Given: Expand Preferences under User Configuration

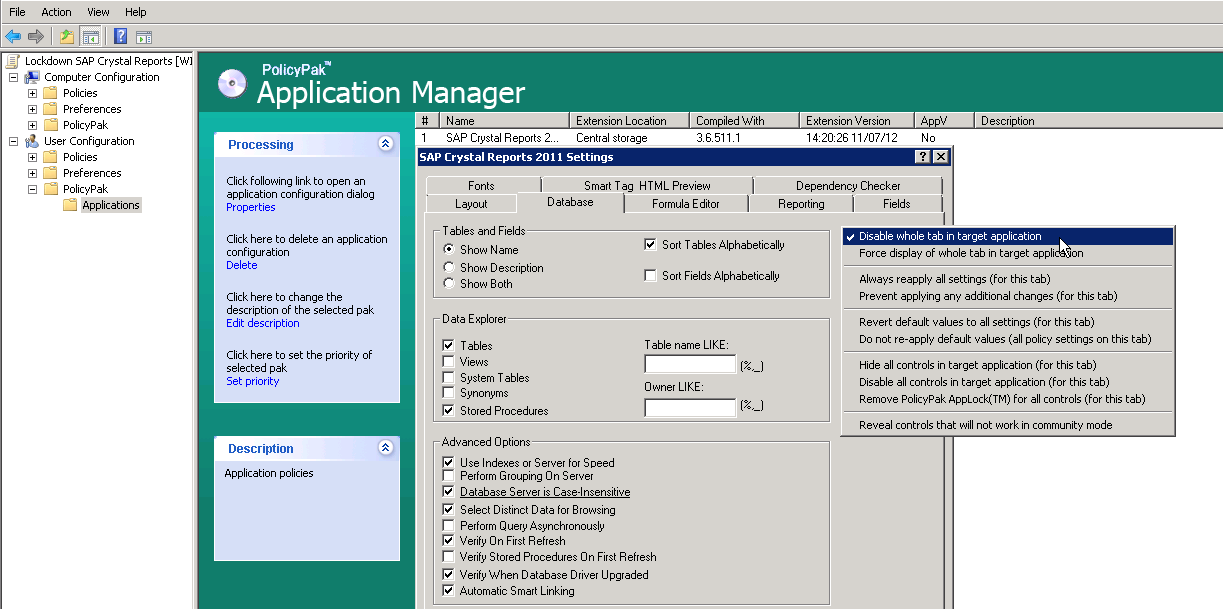Looking at the screenshot, I should pyautogui.click(x=32, y=173).
